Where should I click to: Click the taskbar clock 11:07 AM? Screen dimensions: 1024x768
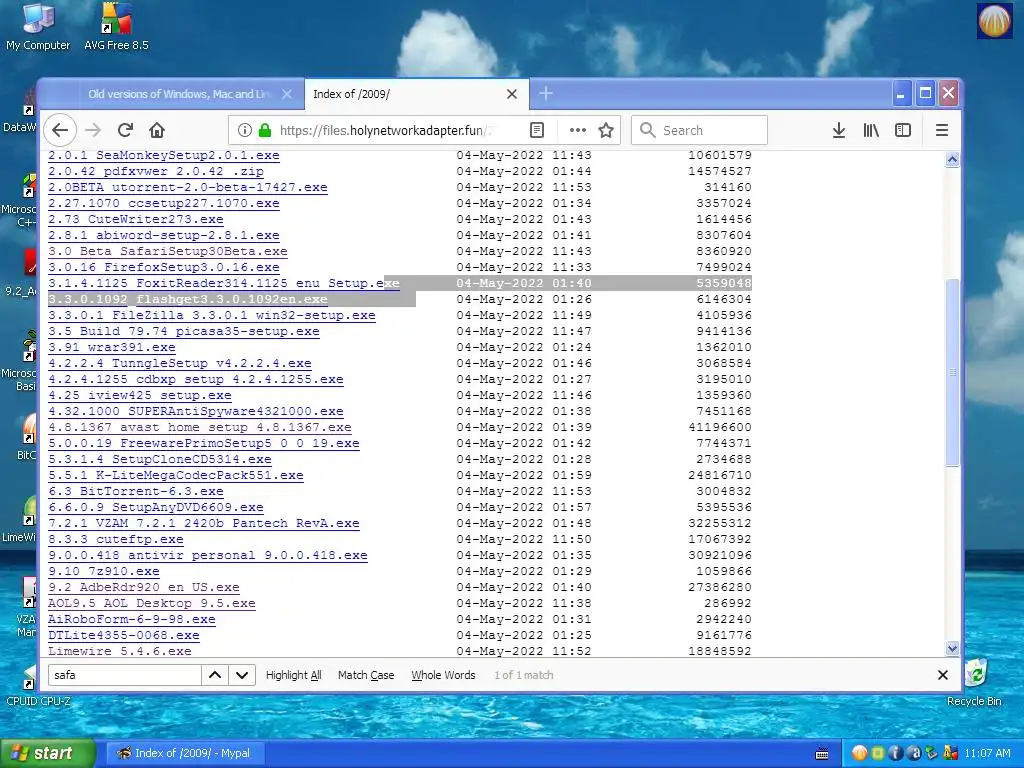point(987,754)
